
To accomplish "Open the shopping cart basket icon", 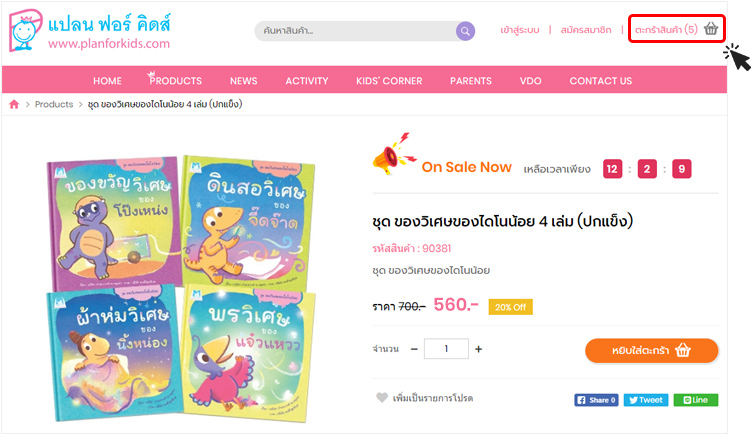I will [x=711, y=29].
